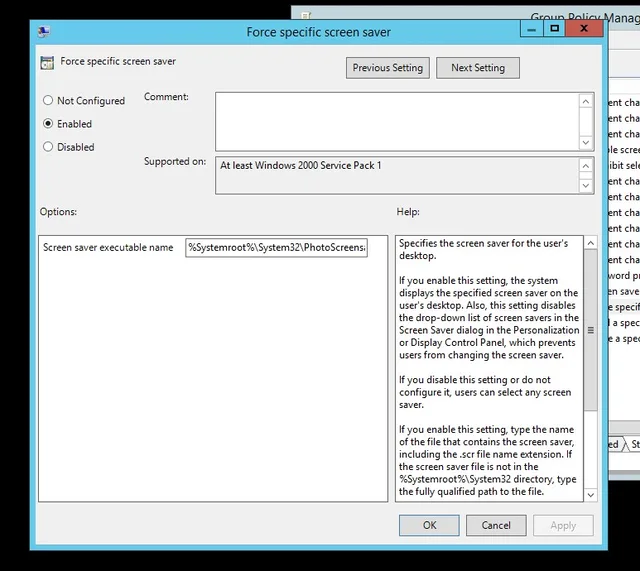
Task: Go to Next Setting
Action: [x=478, y=68]
